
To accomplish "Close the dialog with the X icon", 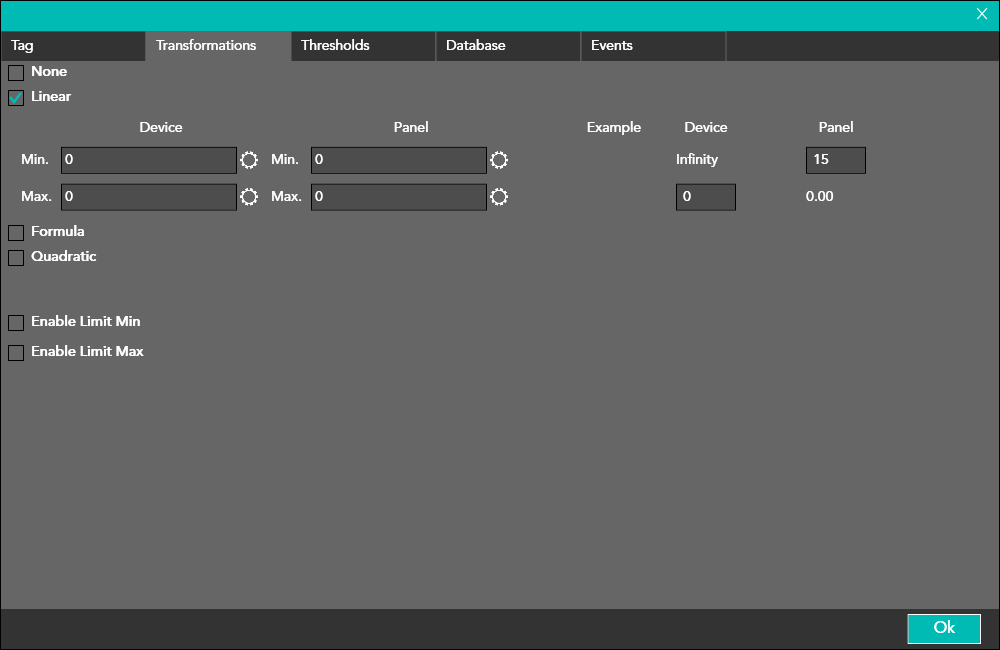I will tap(982, 14).
